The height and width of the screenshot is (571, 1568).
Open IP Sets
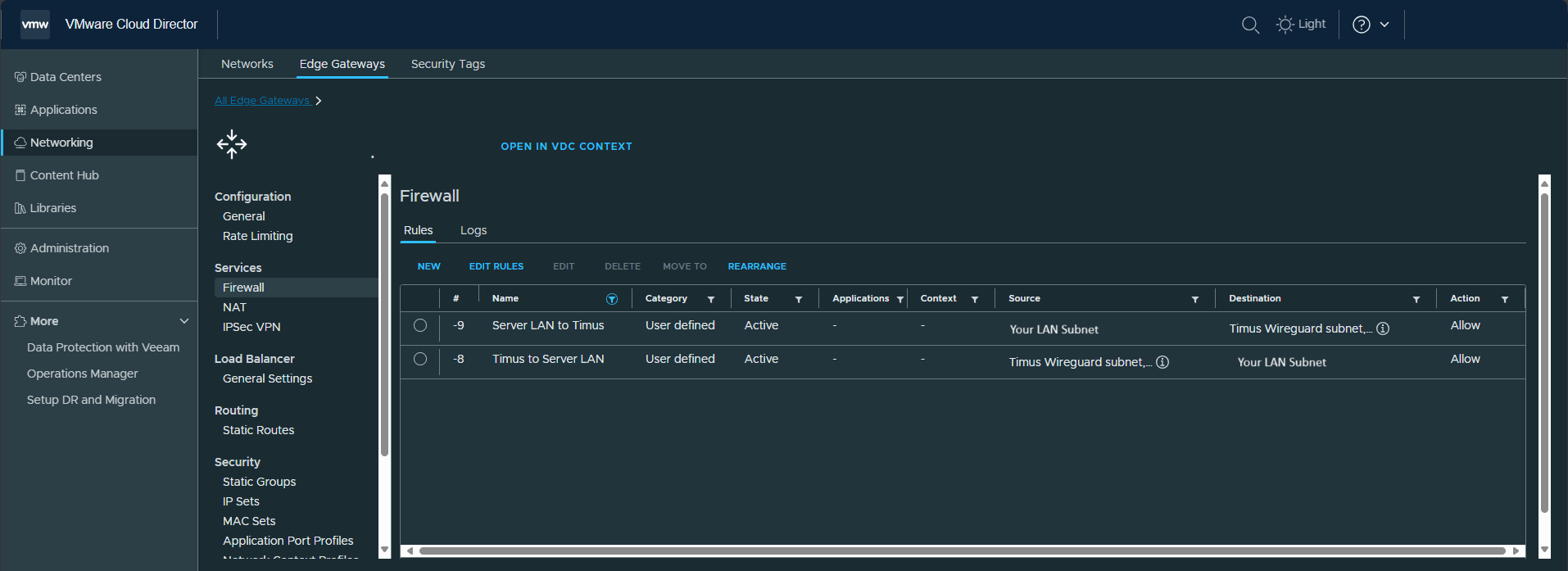tap(241, 501)
